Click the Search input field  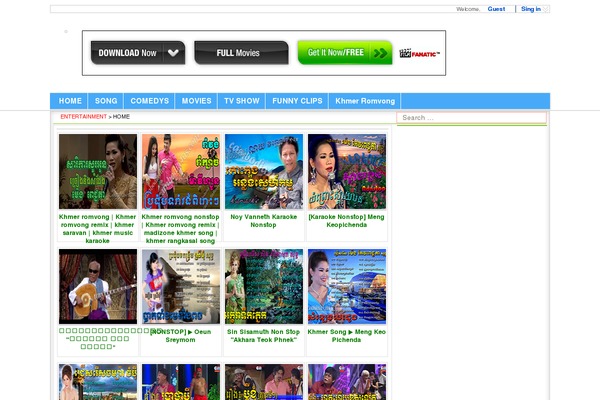[x=471, y=118]
